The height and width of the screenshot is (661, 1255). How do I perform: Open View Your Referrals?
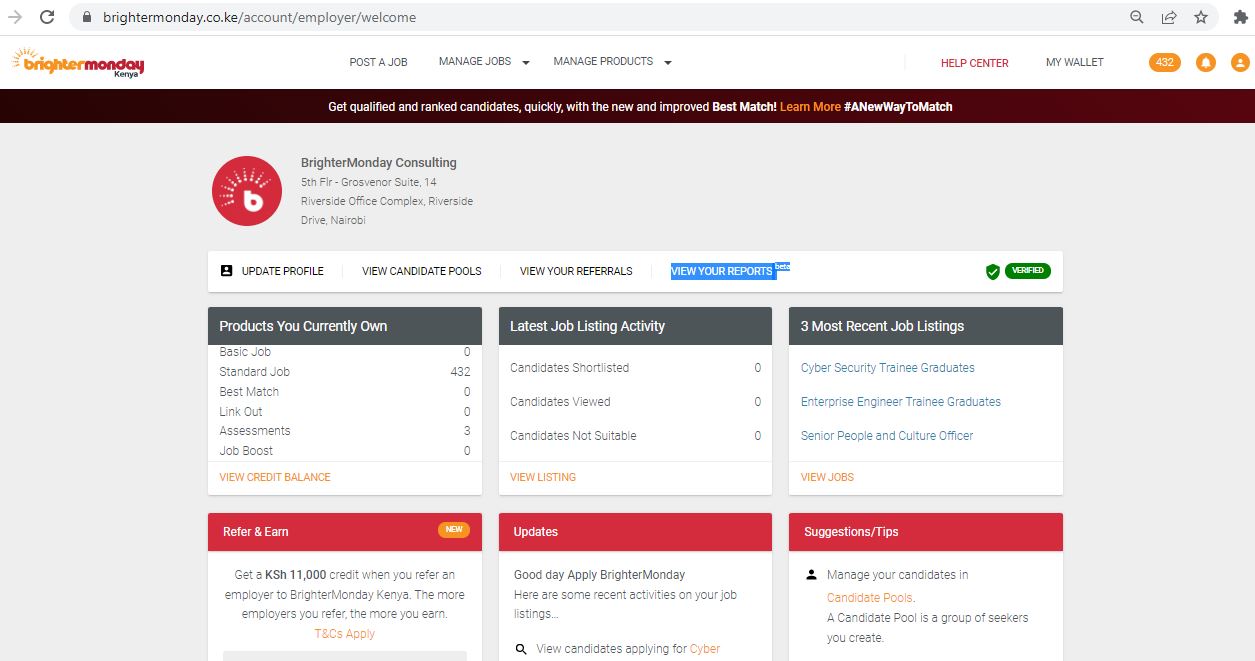tap(576, 271)
